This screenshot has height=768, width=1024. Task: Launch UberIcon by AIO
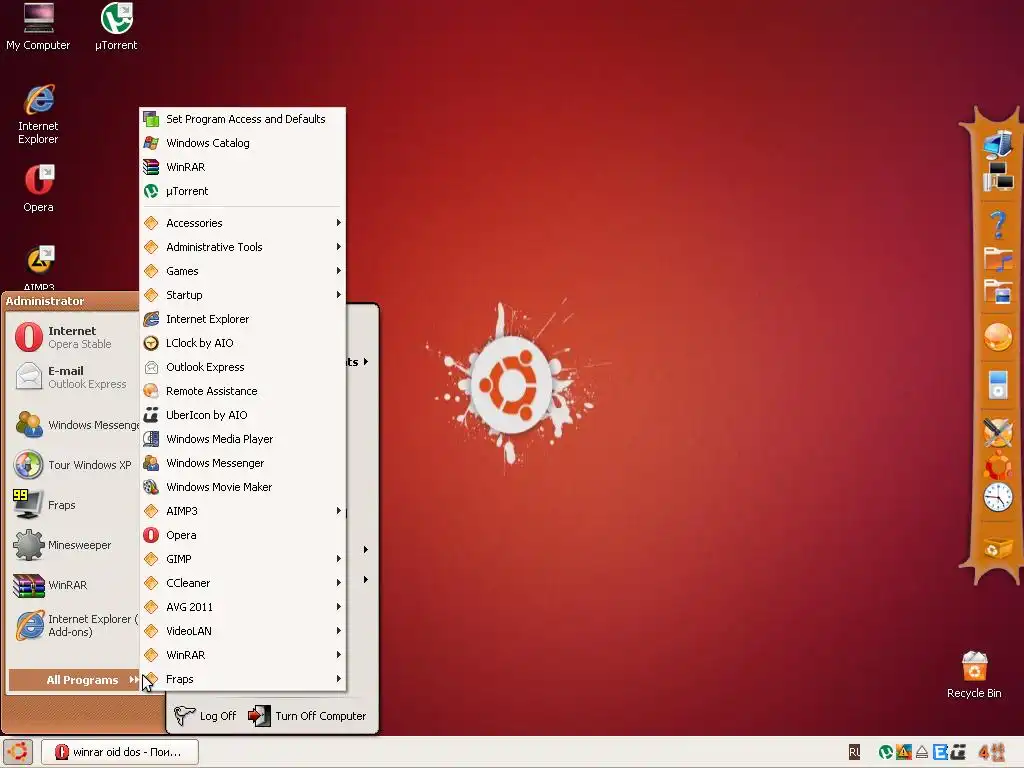[x=242, y=415]
